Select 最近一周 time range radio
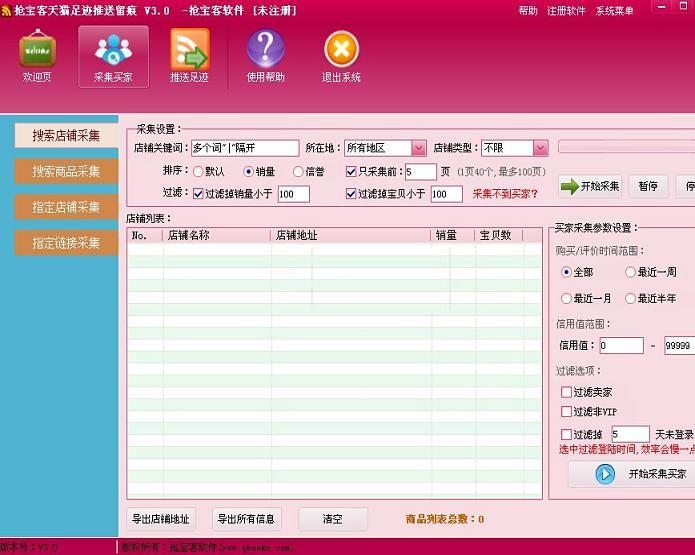 630,272
